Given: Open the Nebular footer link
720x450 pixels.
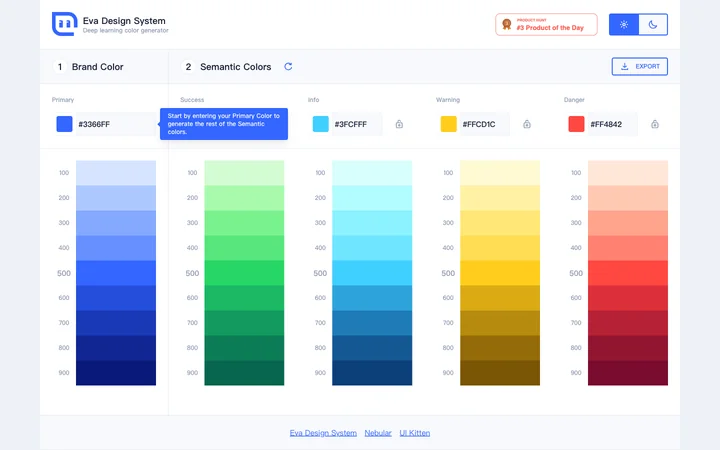Looking at the screenshot, I should click(378, 433).
